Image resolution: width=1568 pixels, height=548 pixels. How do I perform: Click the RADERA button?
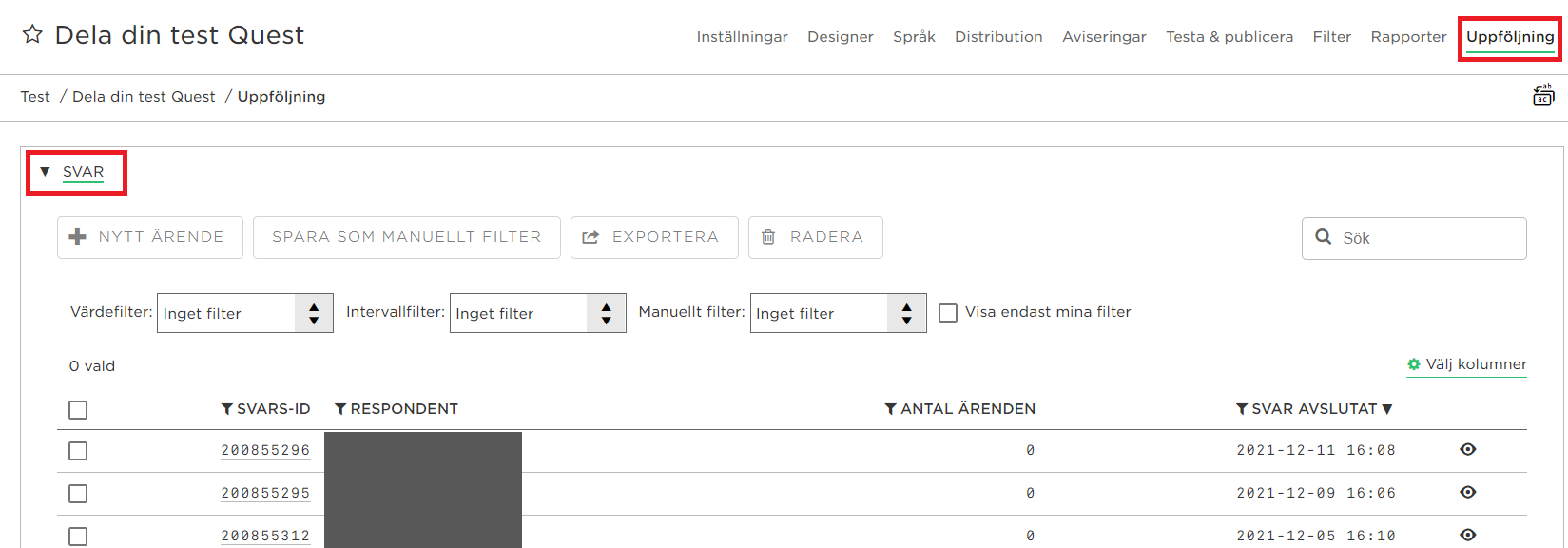pyautogui.click(x=816, y=237)
